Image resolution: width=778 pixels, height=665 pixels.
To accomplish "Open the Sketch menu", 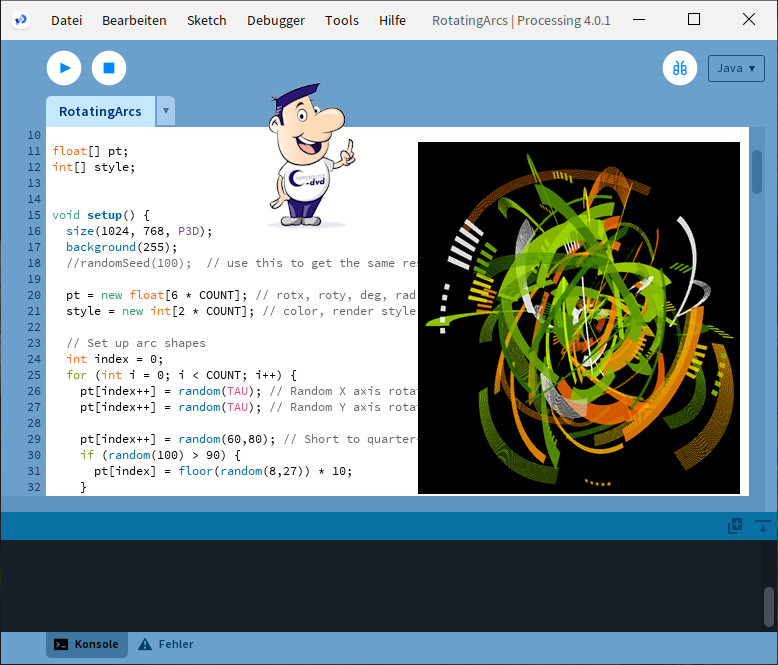I will [207, 20].
